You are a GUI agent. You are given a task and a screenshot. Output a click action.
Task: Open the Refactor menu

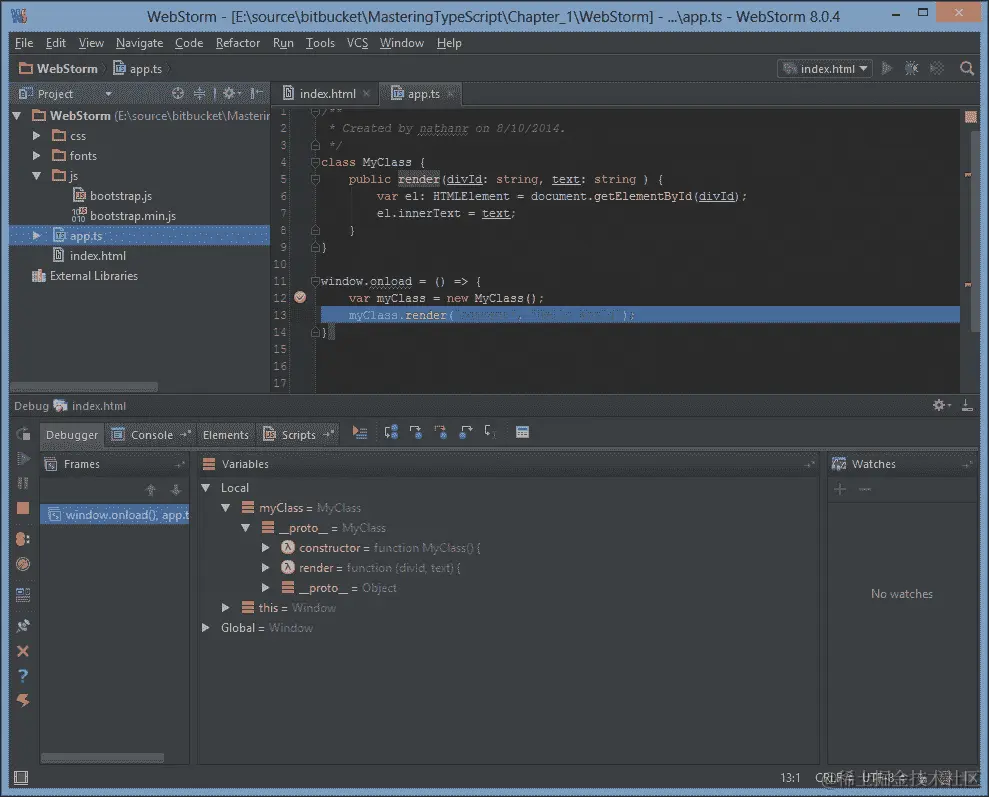coord(237,43)
